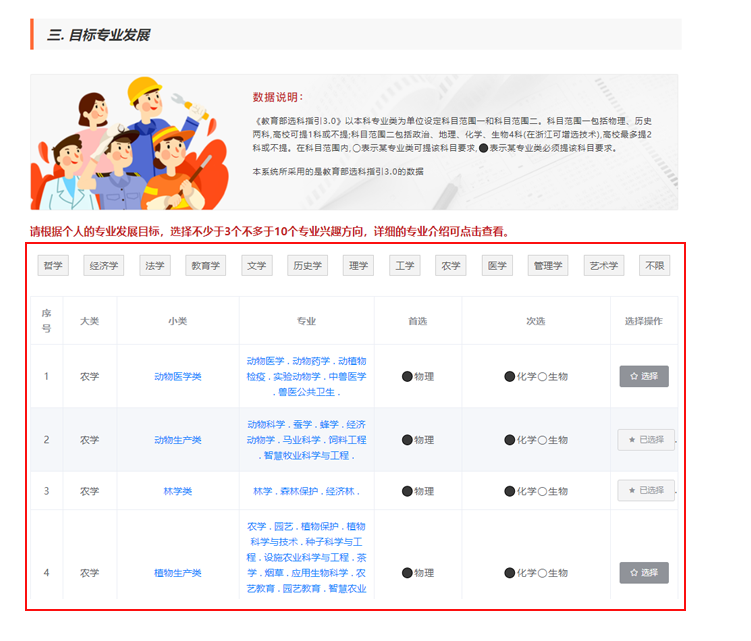751x641 pixels.
Task: Click the star 选择 button for 植物生产类
Action: [x=644, y=572]
